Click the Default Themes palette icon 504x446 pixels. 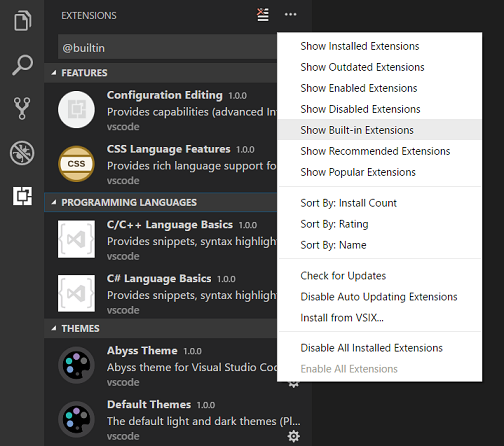pyautogui.click(x=76, y=419)
